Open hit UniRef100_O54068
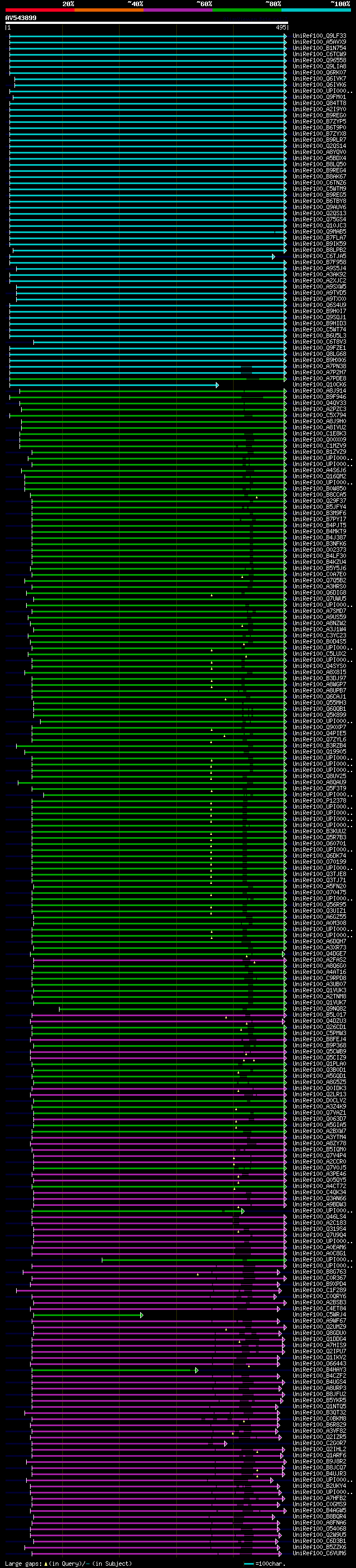The width and height of the screenshot is (356, 1568). pos(319,1529)
